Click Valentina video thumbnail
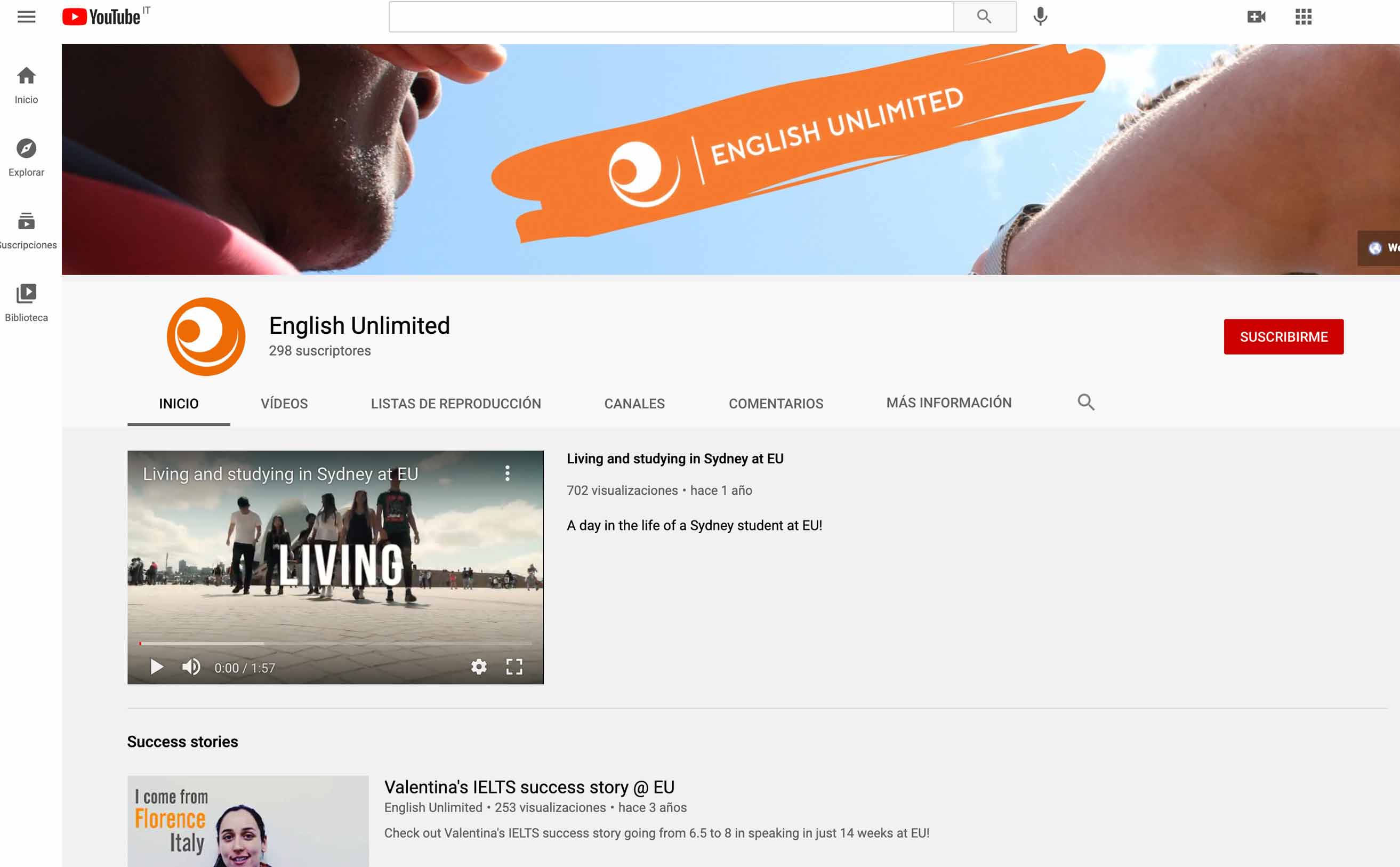Viewport: 1400px width, 867px height. (x=248, y=821)
